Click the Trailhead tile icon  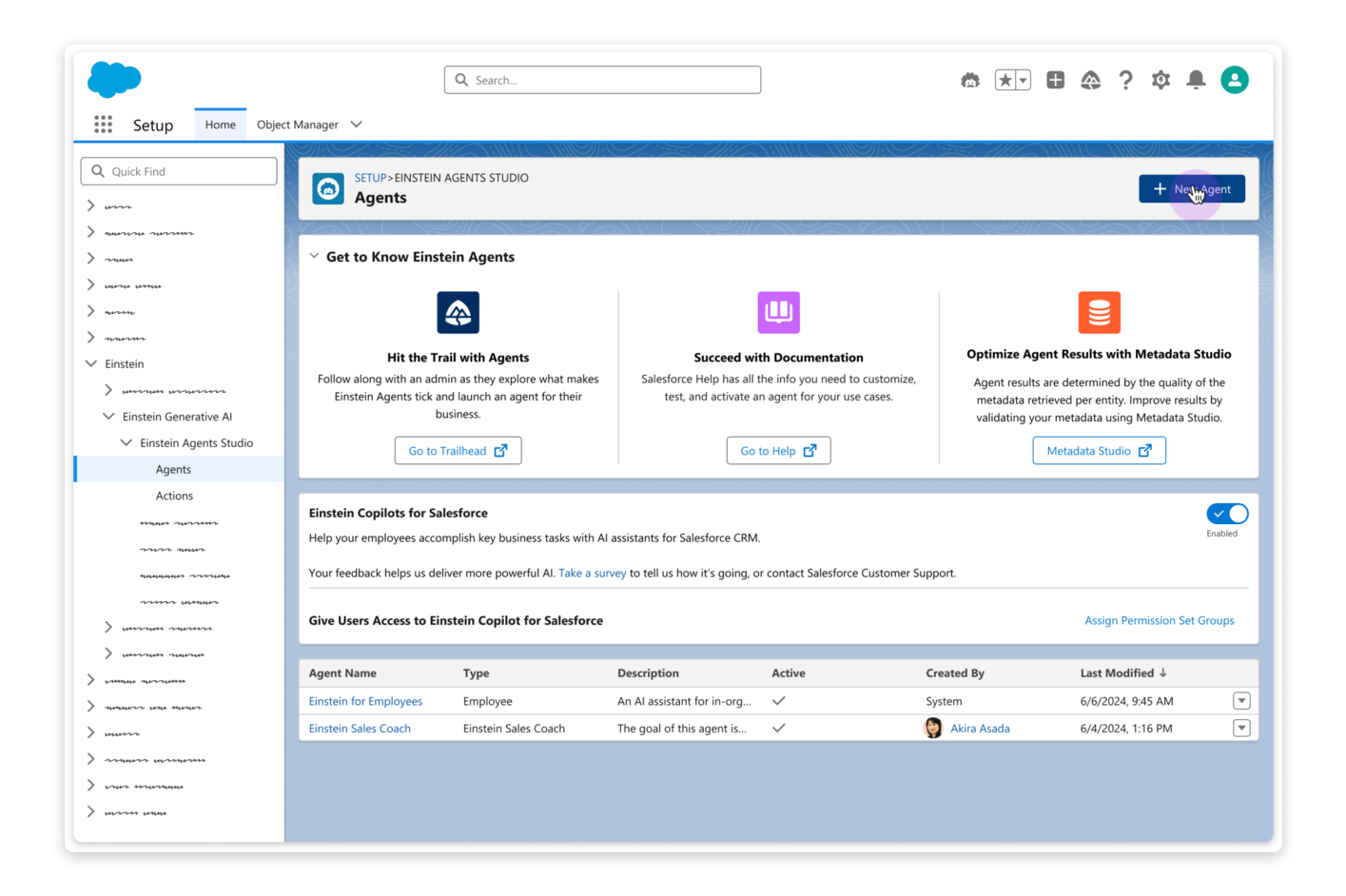pyautogui.click(x=458, y=312)
